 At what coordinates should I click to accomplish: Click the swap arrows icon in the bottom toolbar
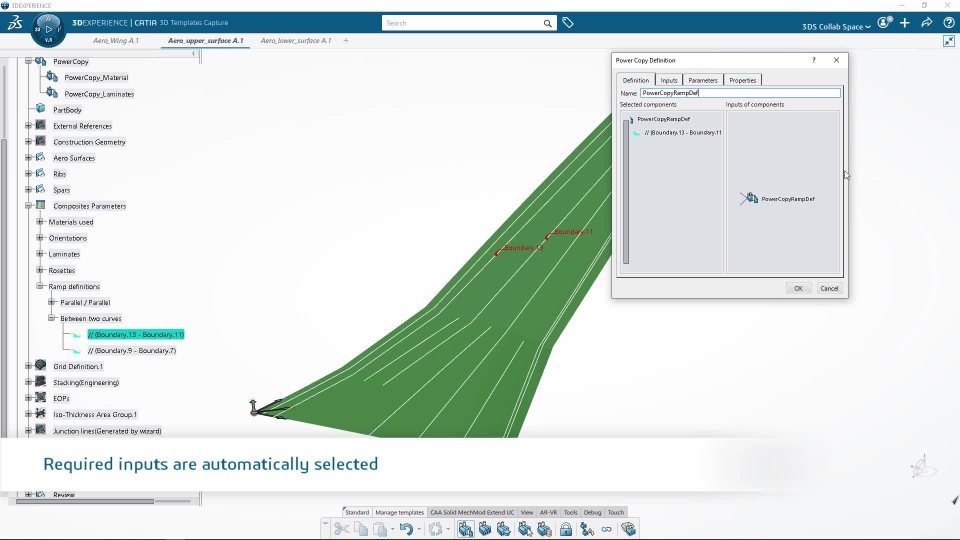coord(587,529)
